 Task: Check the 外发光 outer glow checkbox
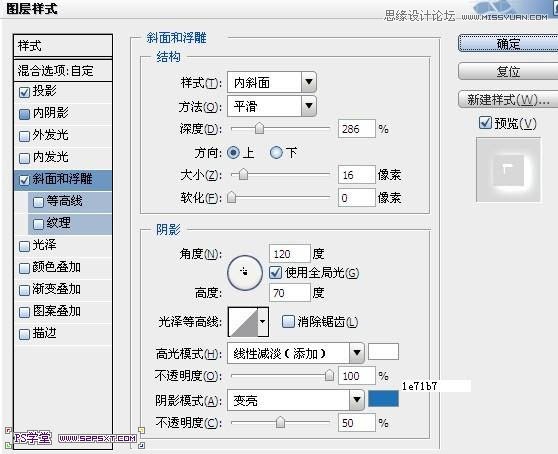click(24, 136)
